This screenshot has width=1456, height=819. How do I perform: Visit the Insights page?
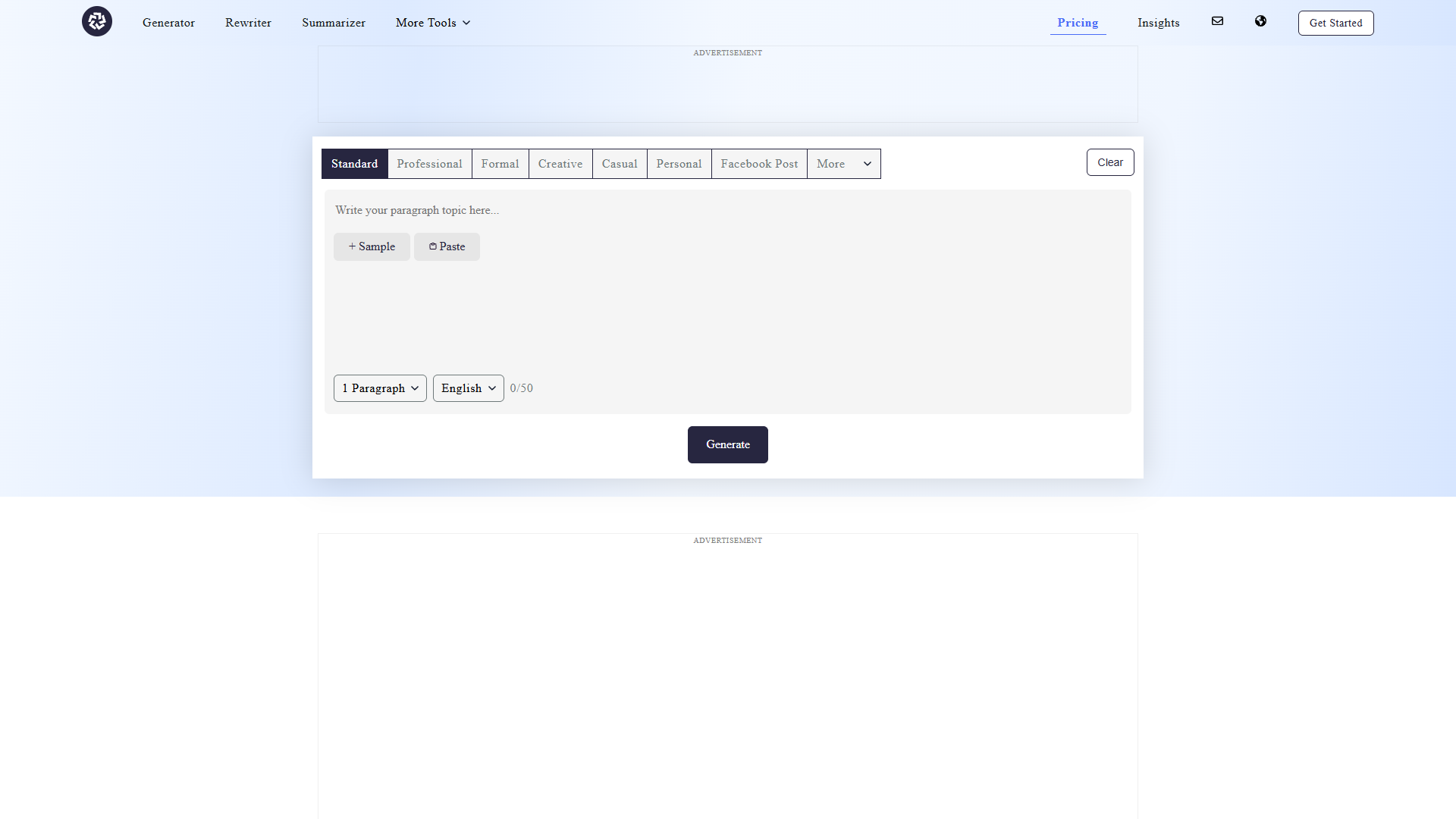pyautogui.click(x=1158, y=23)
